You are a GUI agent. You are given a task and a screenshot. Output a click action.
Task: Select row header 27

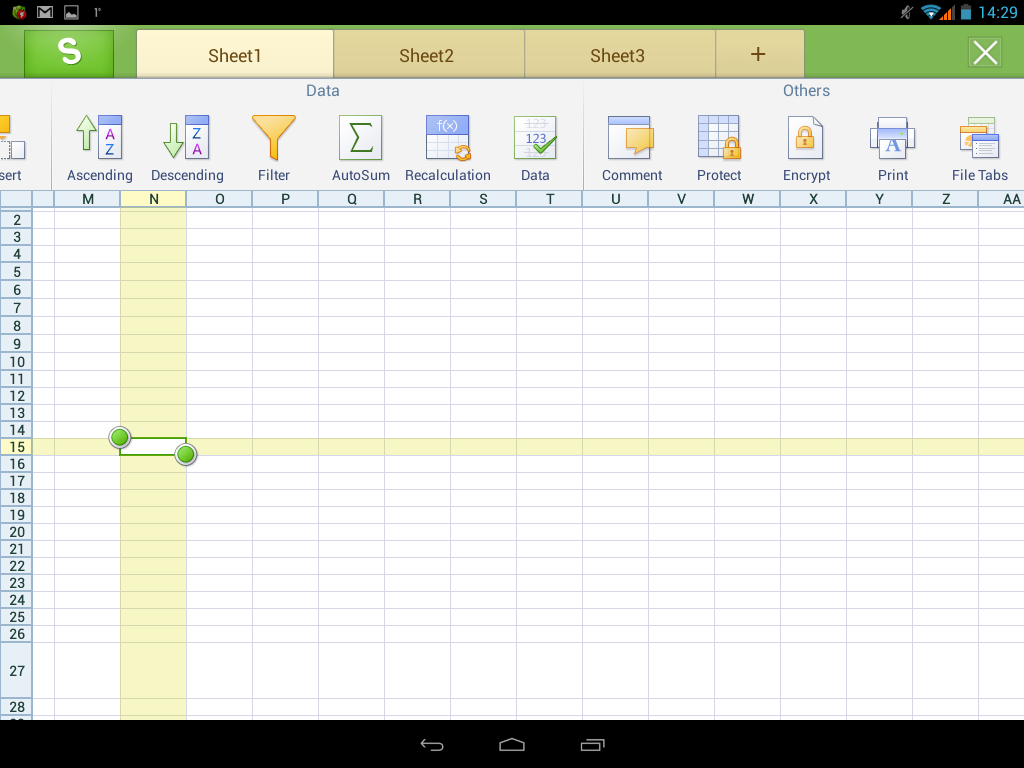point(16,670)
